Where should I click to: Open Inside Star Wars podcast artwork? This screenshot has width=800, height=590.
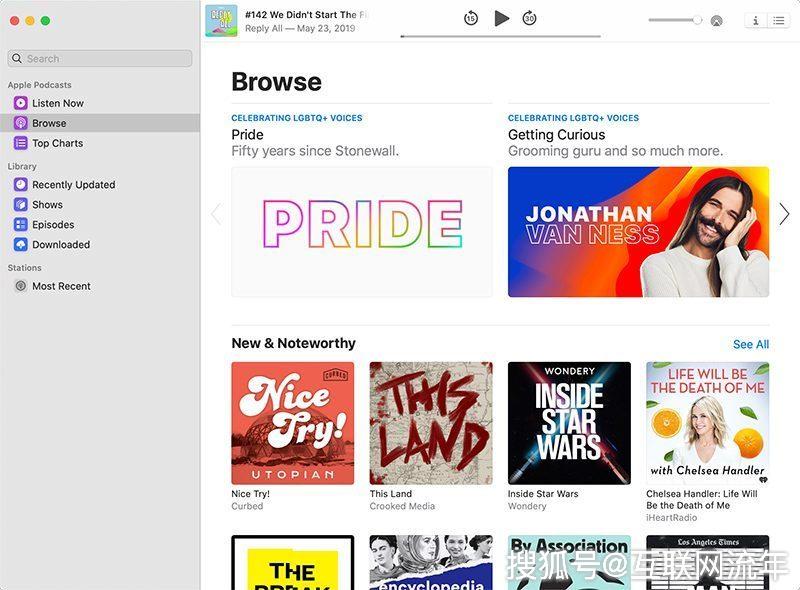[x=569, y=423]
